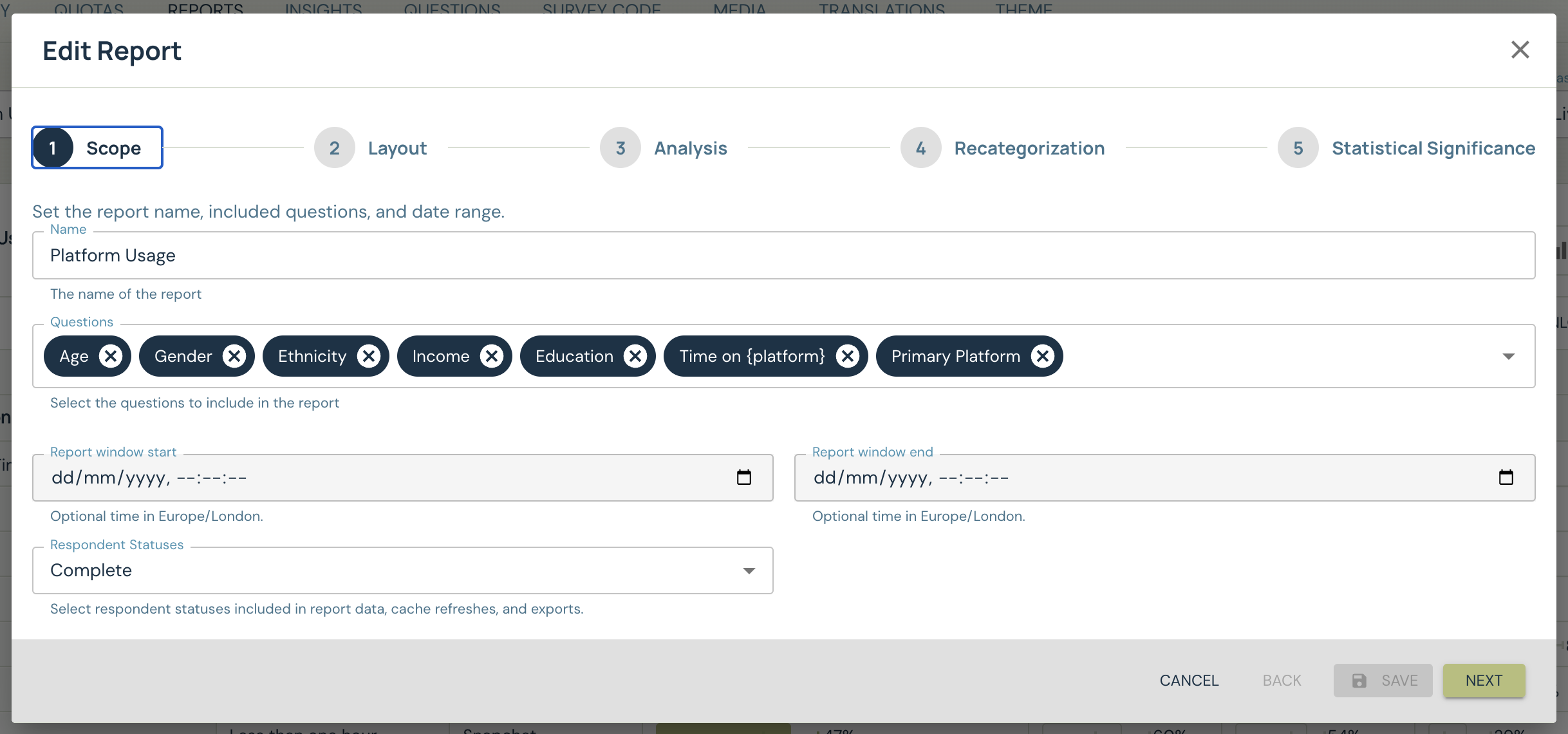
Task: Remove the Education question chip
Action: pos(635,356)
